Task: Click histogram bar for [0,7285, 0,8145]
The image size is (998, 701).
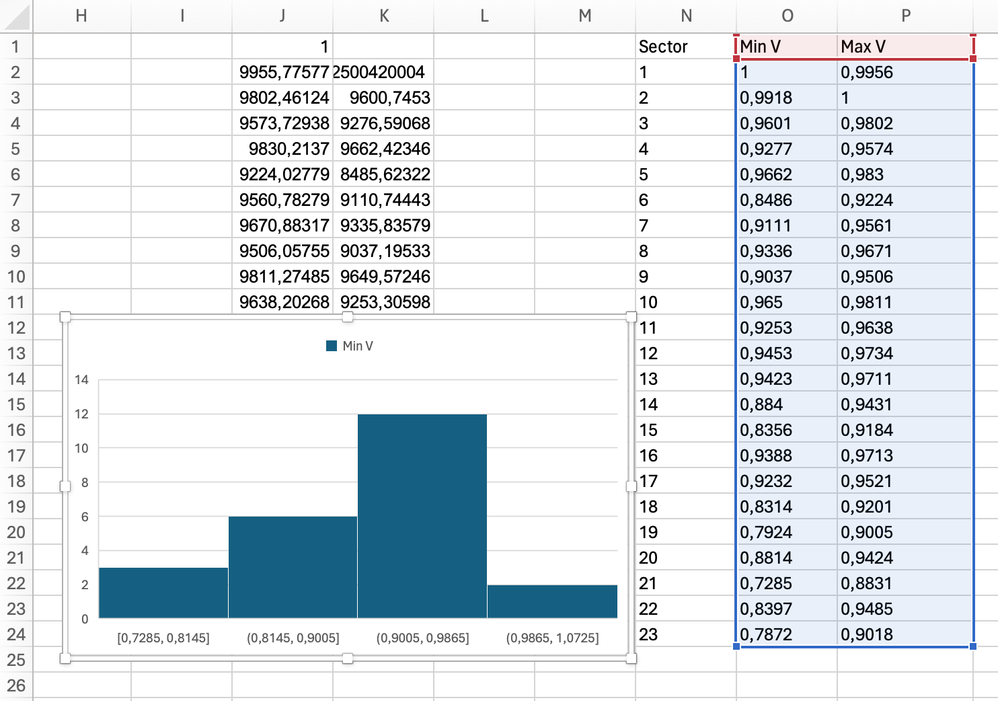Action: coord(163,593)
